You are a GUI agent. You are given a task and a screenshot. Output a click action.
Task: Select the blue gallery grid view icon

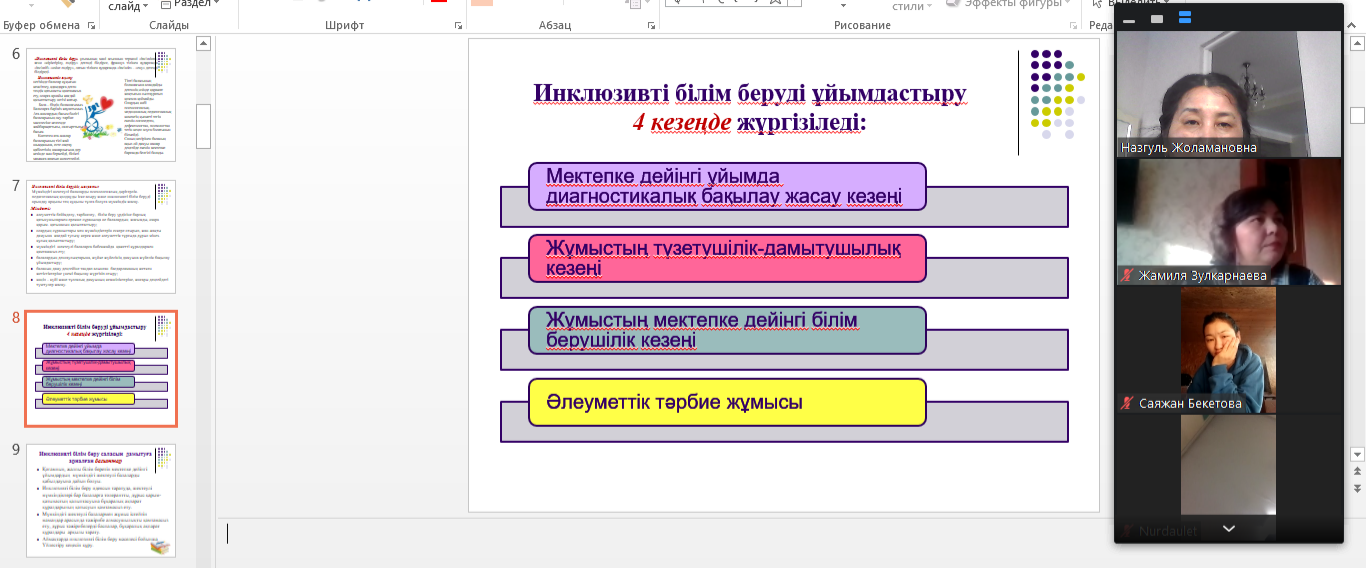pos(1185,18)
